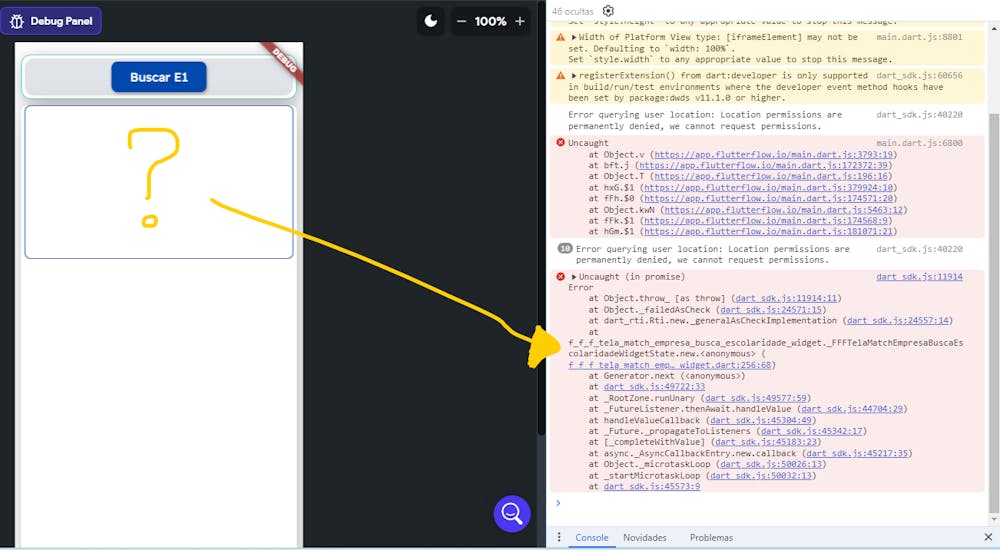Open DevTools drawer three-dot menu
The image size is (1000, 550).
(559, 537)
